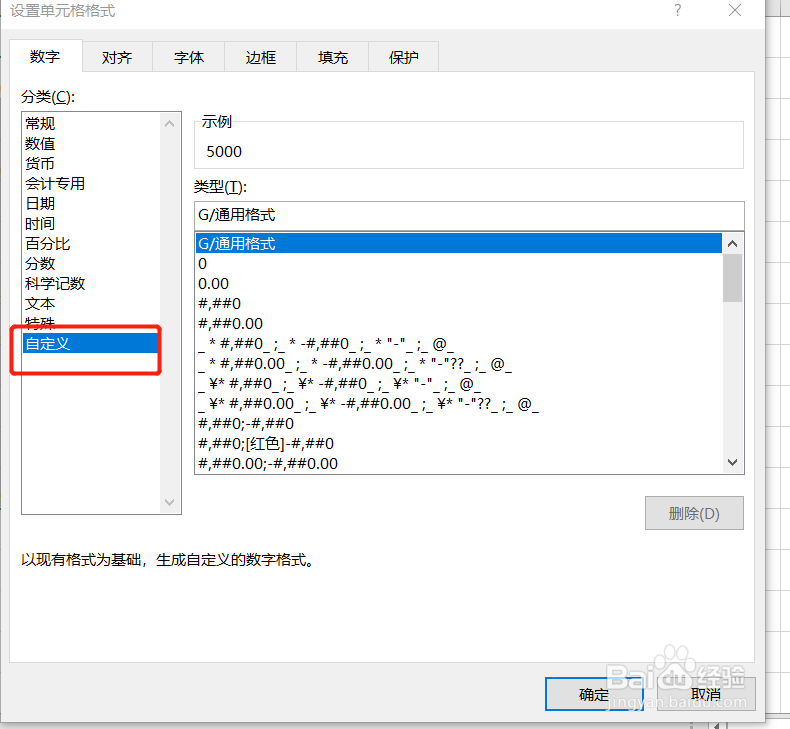Select format #,##0.00 in type list
790x729 pixels.
point(458,323)
